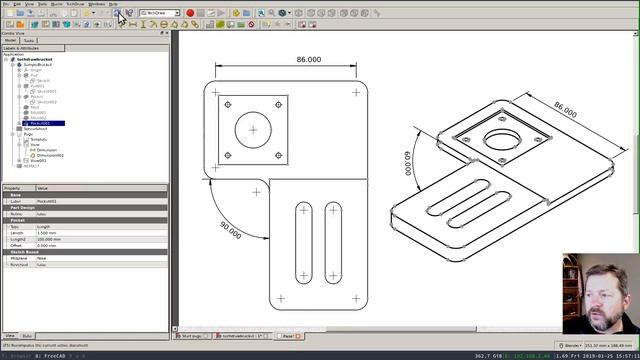The image size is (640, 360).
Task: Select Template under Page in the tree
Action: 39,139
